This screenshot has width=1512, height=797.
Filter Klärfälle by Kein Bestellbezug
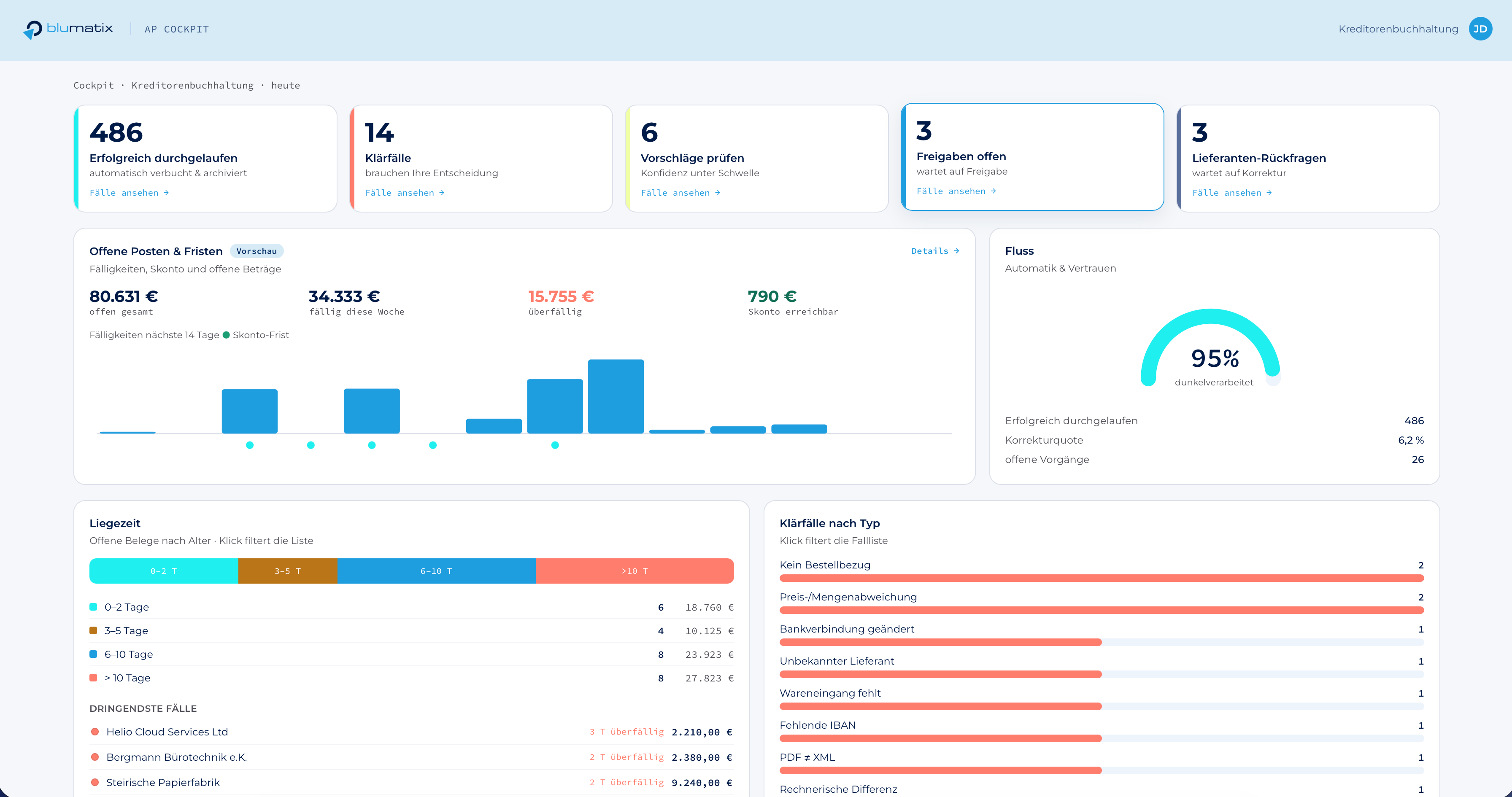1101,571
